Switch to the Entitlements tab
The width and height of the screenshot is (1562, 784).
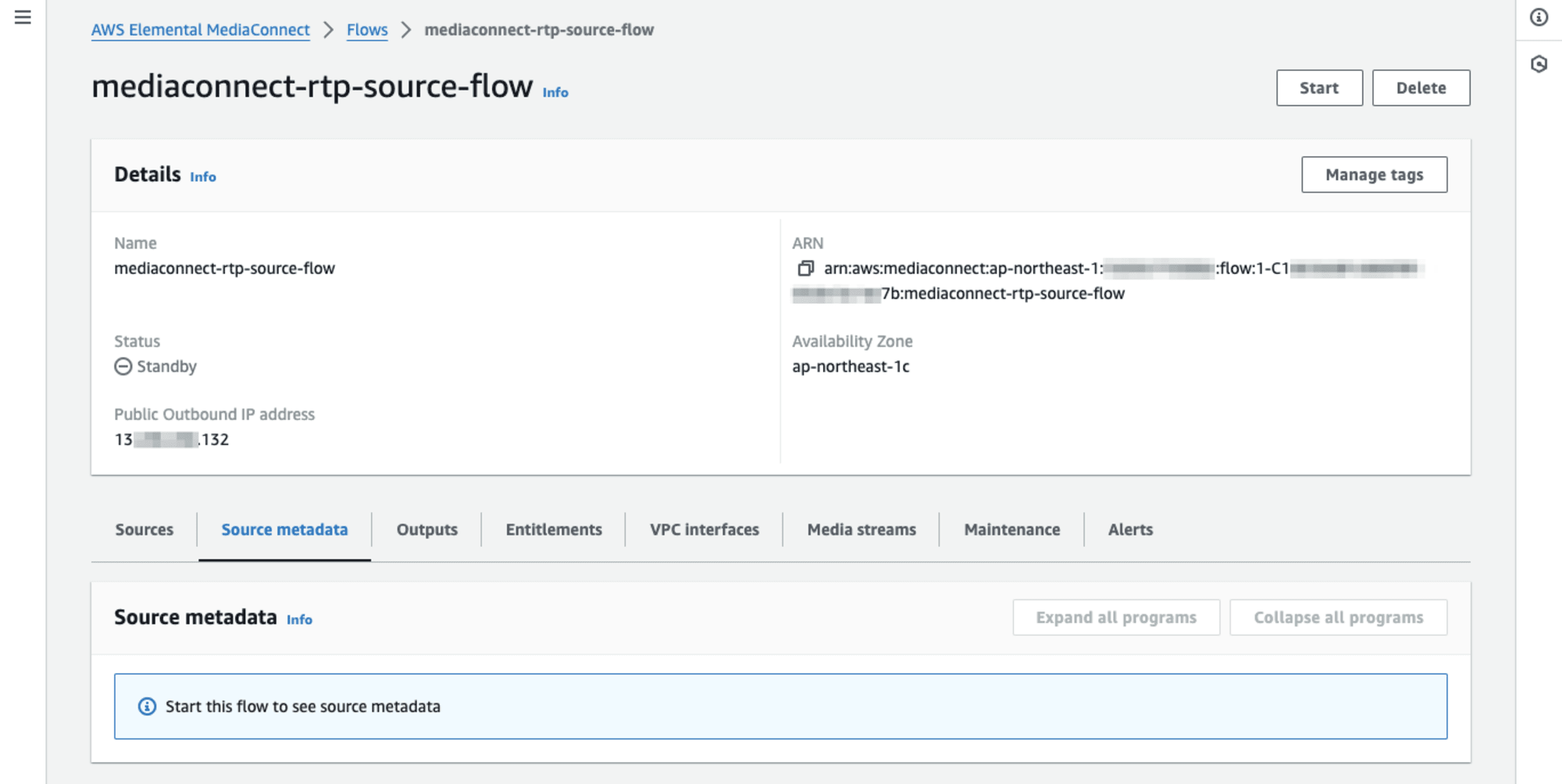554,529
